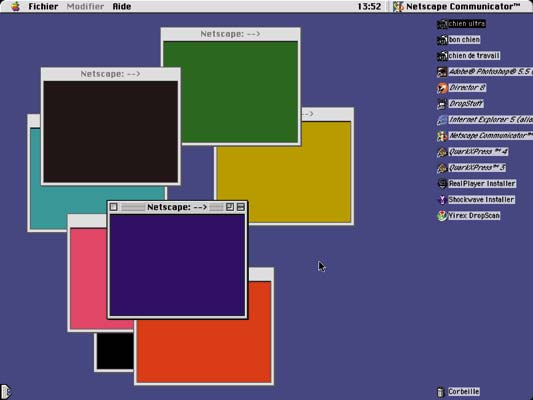
Task: Collapse the purple Netscape window with the windowshade box
Action: coord(241,207)
